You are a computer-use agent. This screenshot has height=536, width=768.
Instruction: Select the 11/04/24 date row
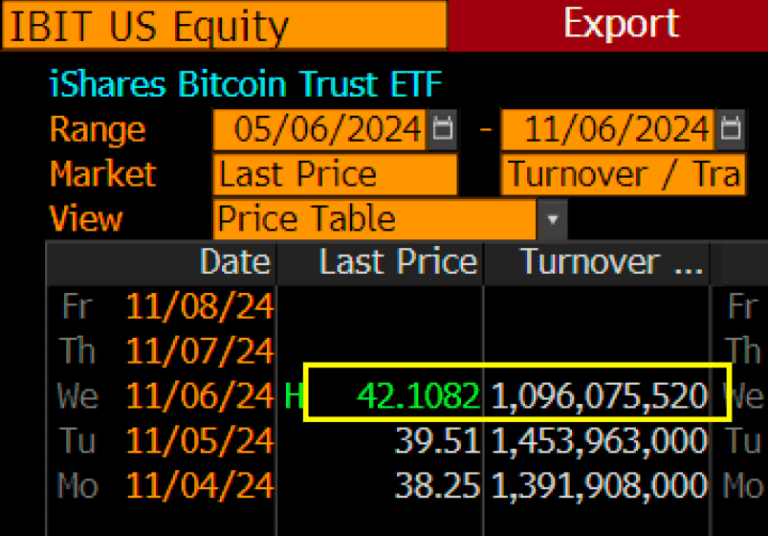(x=199, y=487)
